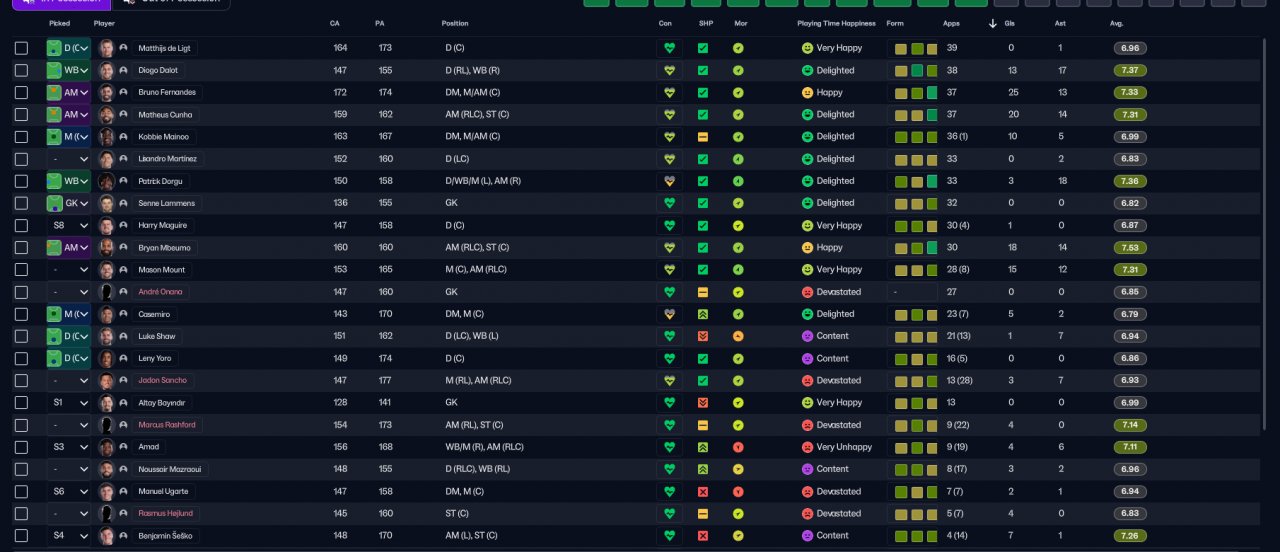This screenshot has width=1280, height=552.
Task: Click André Onana's Devastated red face icon
Action: [807, 292]
